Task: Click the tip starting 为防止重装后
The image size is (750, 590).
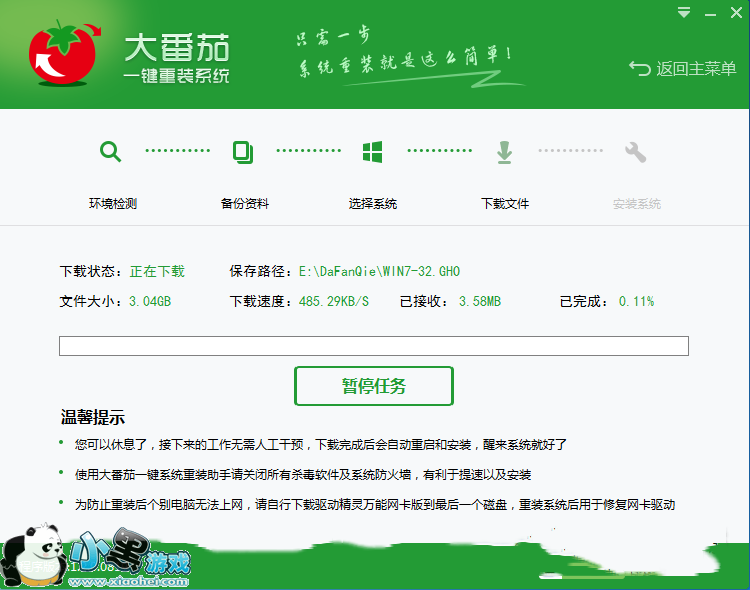Action: pyautogui.click(x=375, y=504)
